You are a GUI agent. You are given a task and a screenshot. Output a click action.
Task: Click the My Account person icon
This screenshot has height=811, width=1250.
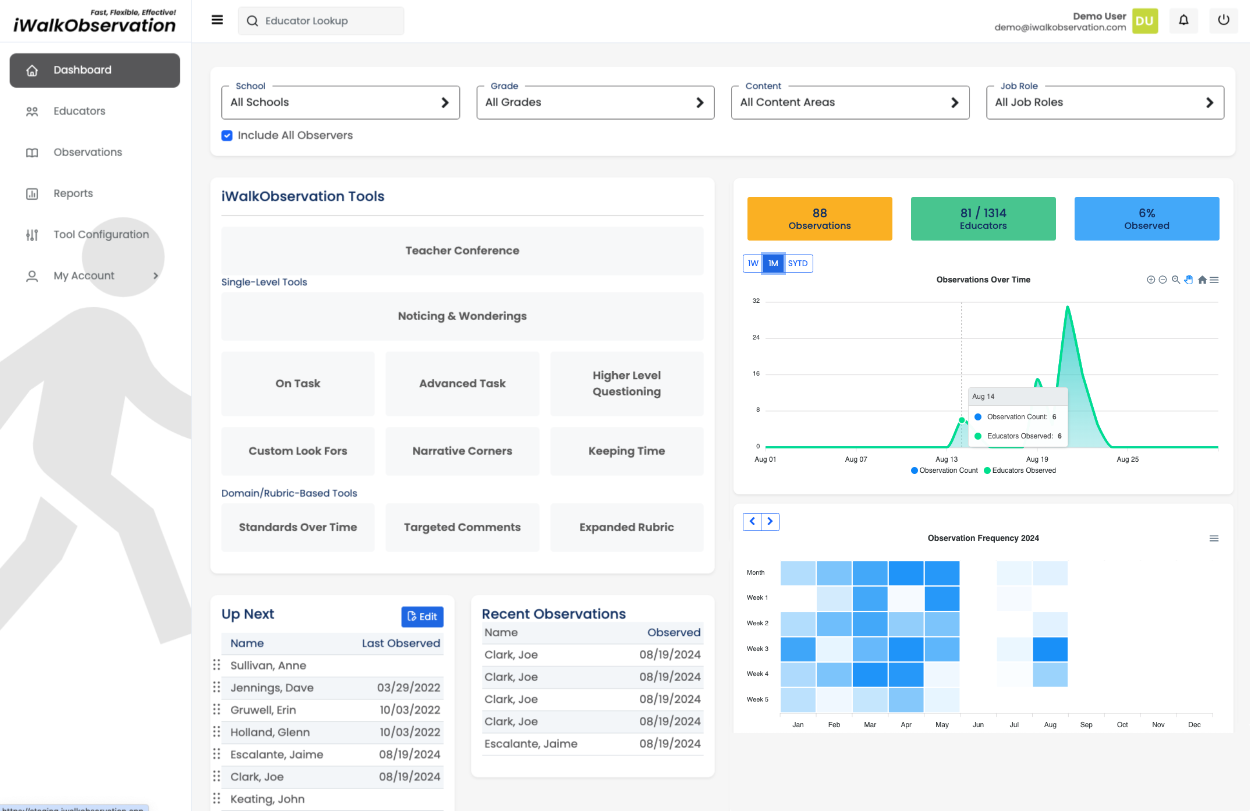[32, 276]
